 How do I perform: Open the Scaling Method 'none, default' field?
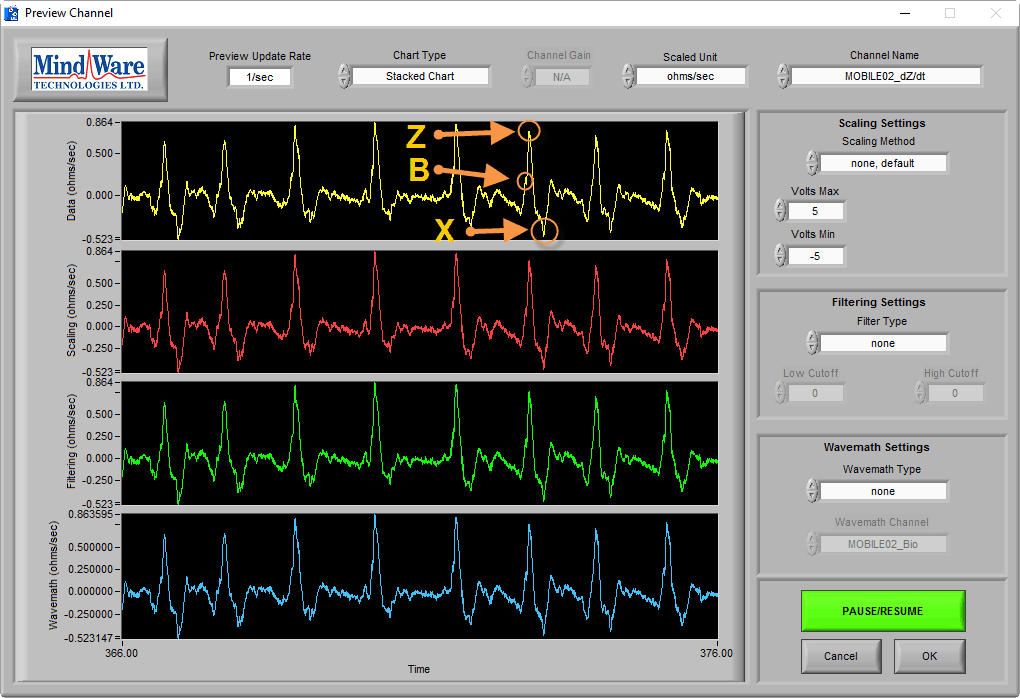pos(883,163)
